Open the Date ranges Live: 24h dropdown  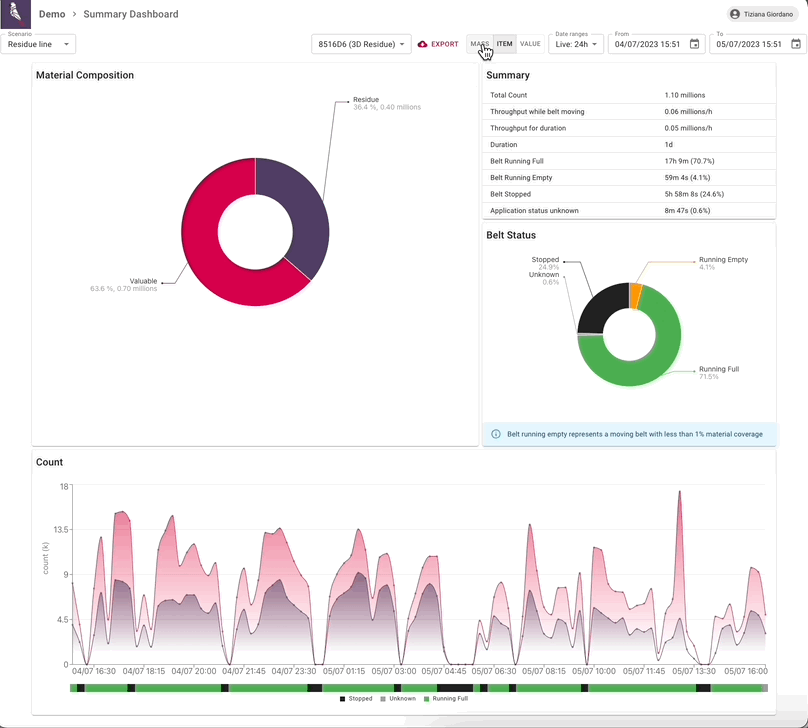coord(575,44)
